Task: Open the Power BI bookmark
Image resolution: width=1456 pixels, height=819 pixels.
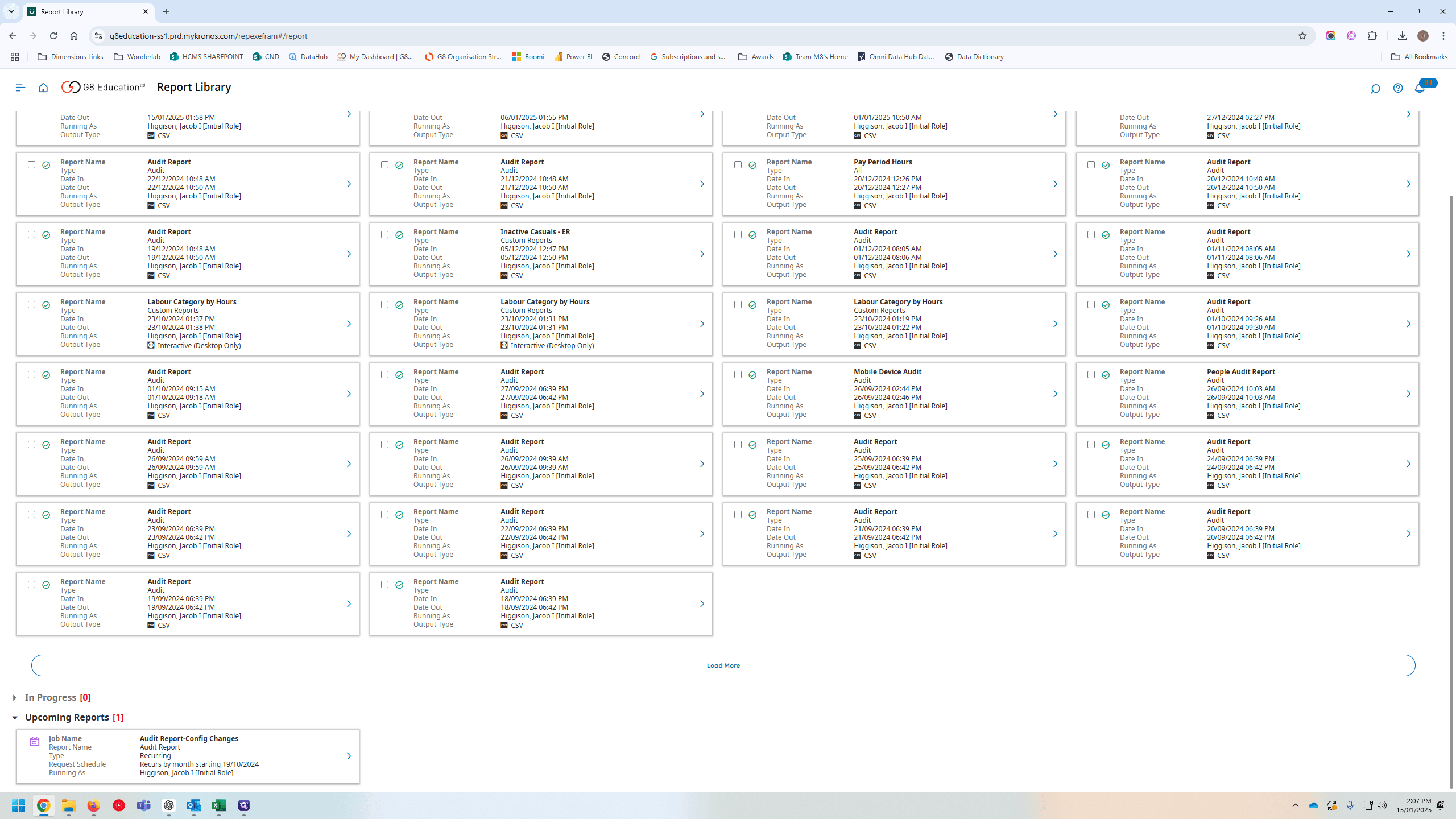Action: (573, 57)
